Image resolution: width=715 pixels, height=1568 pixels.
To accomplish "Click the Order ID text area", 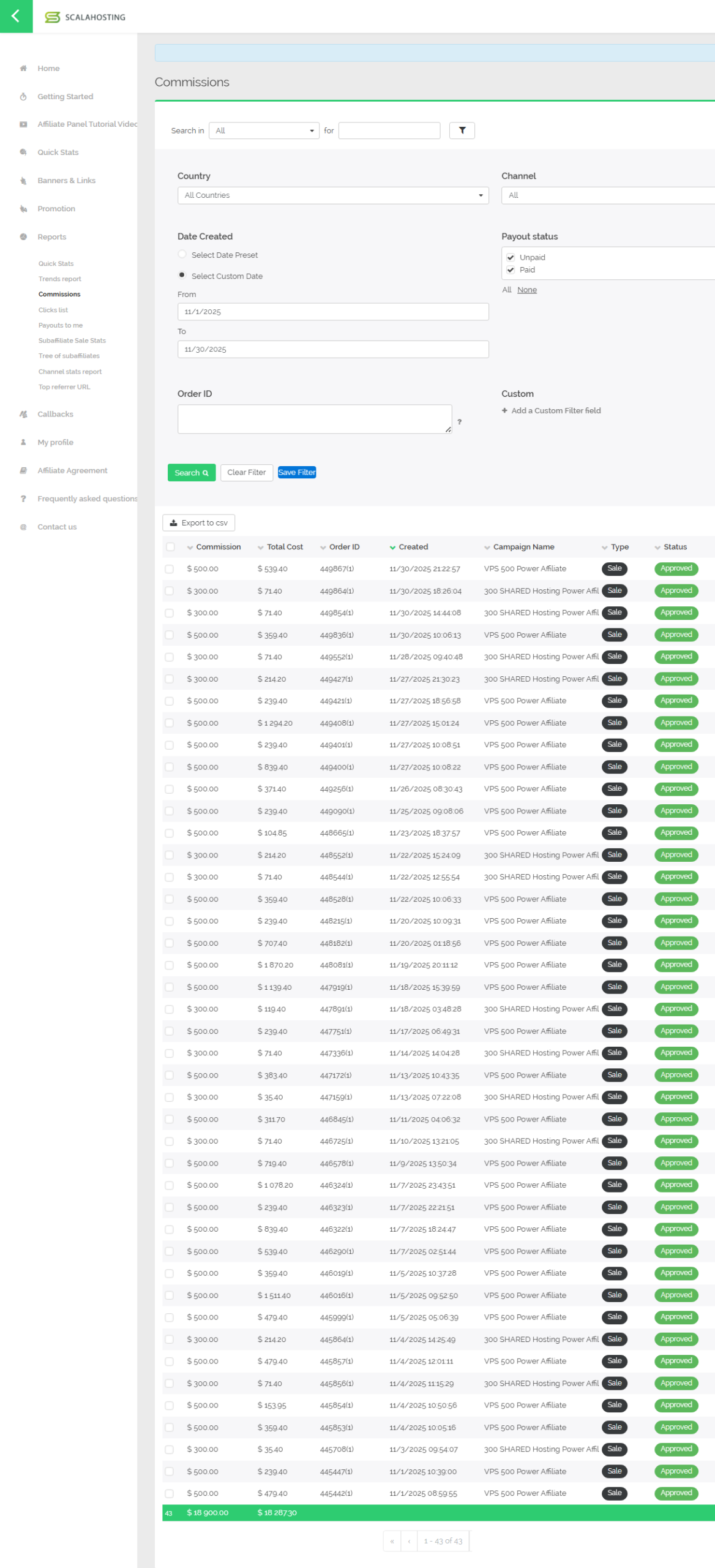I will (x=315, y=420).
